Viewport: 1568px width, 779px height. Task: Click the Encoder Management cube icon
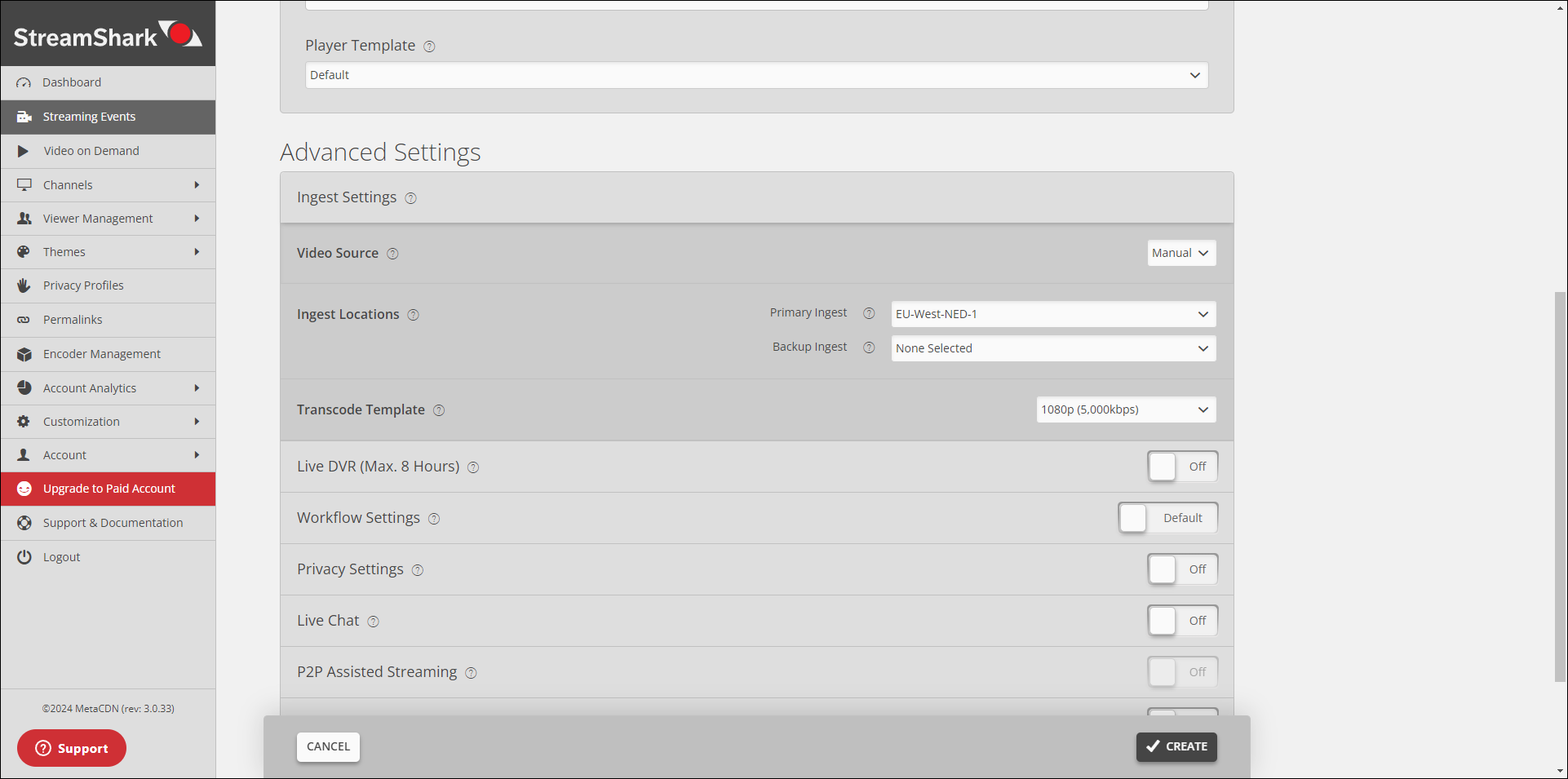[x=24, y=354]
